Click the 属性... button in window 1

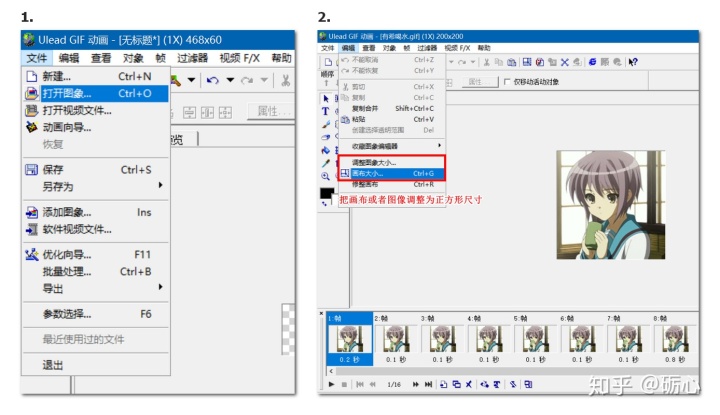270,111
